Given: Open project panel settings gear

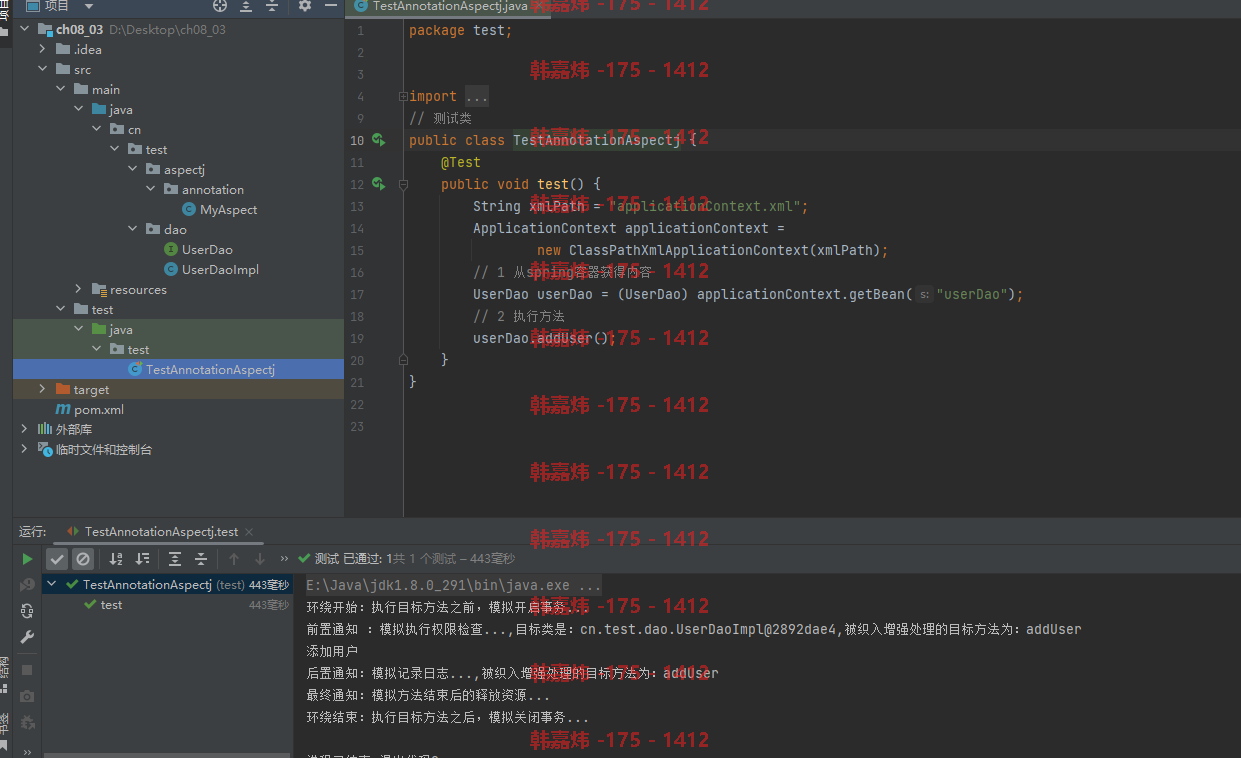Looking at the screenshot, I should (305, 5).
